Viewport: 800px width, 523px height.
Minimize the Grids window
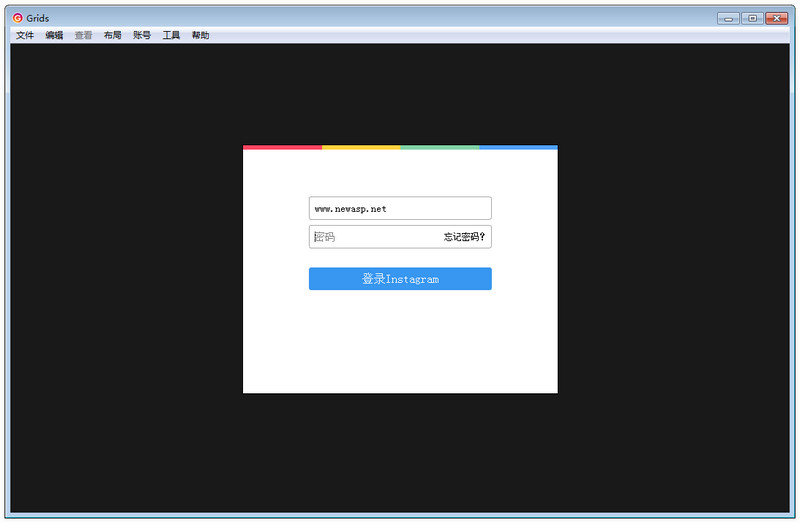[728, 18]
